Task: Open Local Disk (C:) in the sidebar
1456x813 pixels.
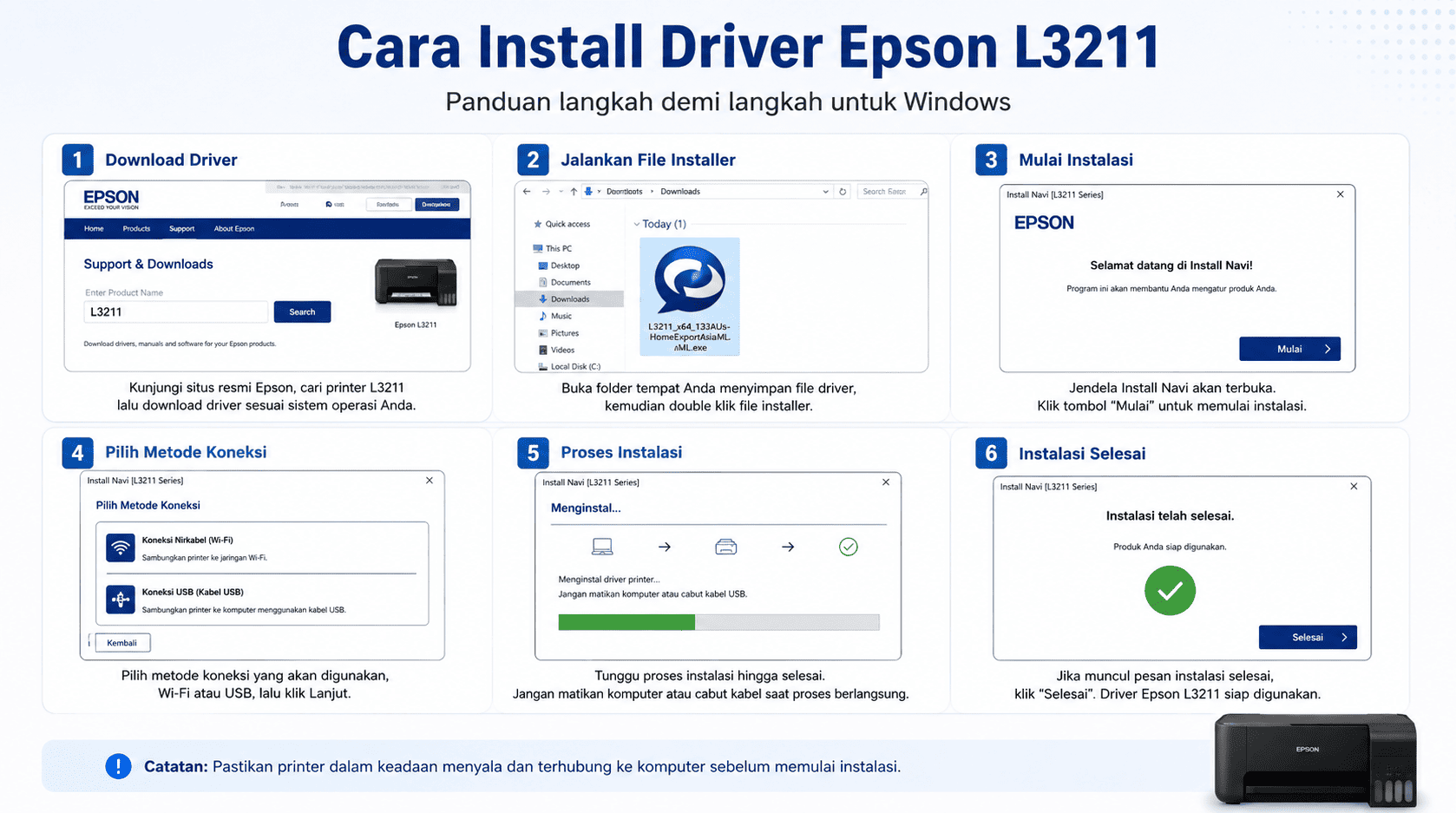Action: 569,367
